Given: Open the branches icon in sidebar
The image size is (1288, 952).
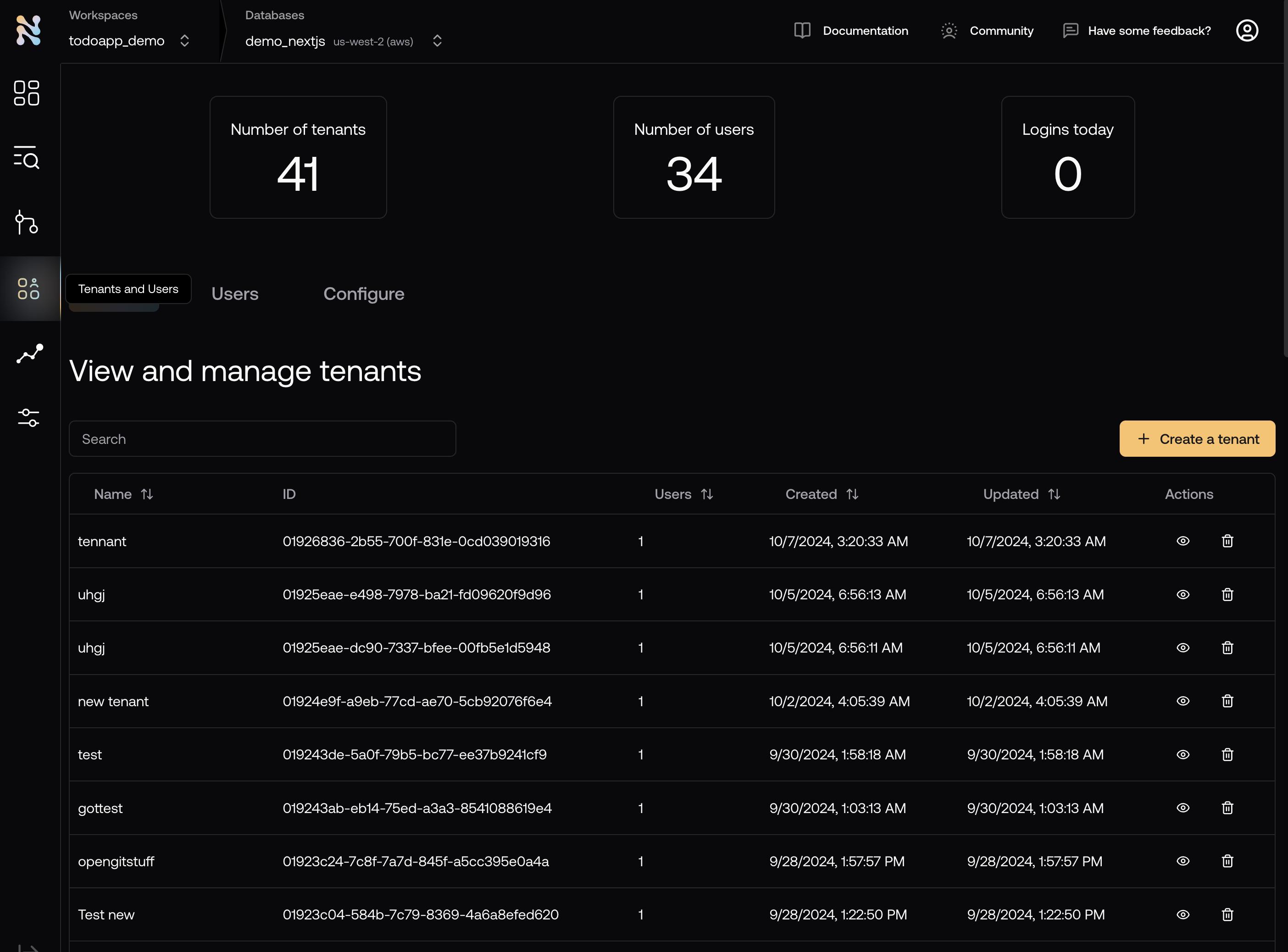Looking at the screenshot, I should [x=27, y=222].
